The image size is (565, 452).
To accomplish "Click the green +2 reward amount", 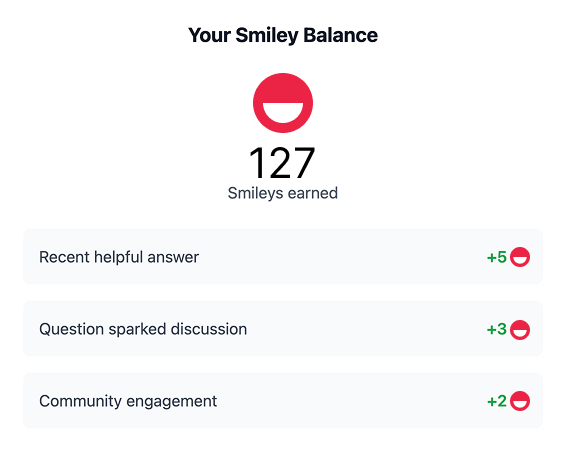I will pos(497,401).
